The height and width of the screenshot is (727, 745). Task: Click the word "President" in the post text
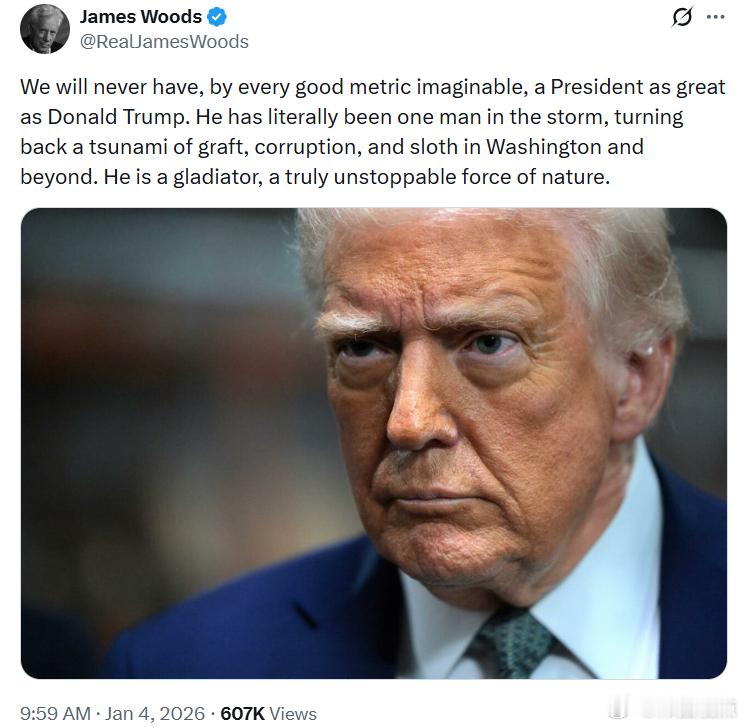[597, 87]
